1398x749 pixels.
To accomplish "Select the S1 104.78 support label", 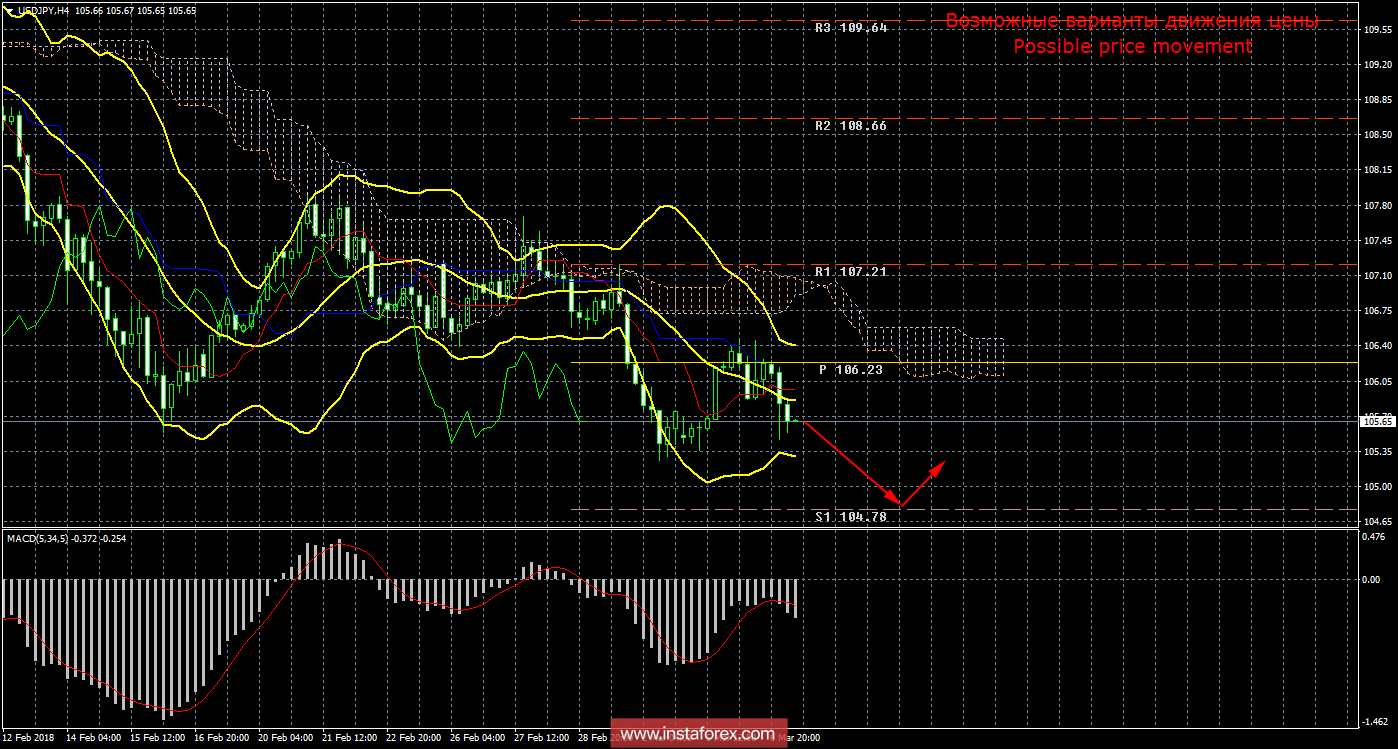I will pos(850,517).
